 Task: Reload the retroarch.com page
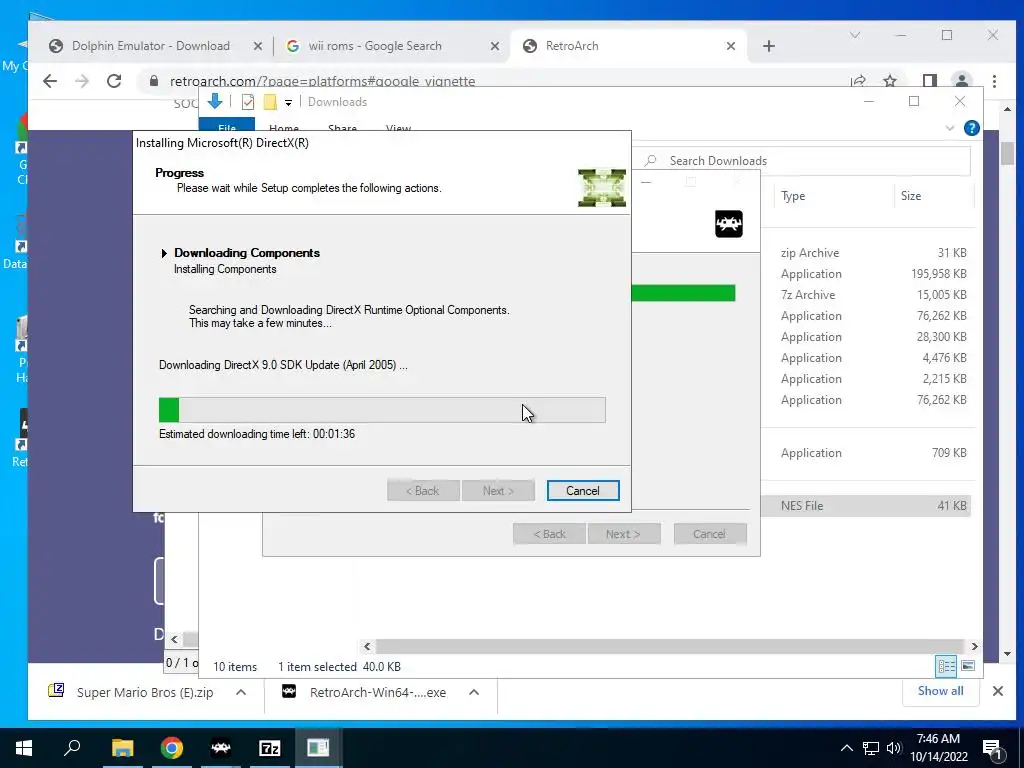[x=114, y=81]
